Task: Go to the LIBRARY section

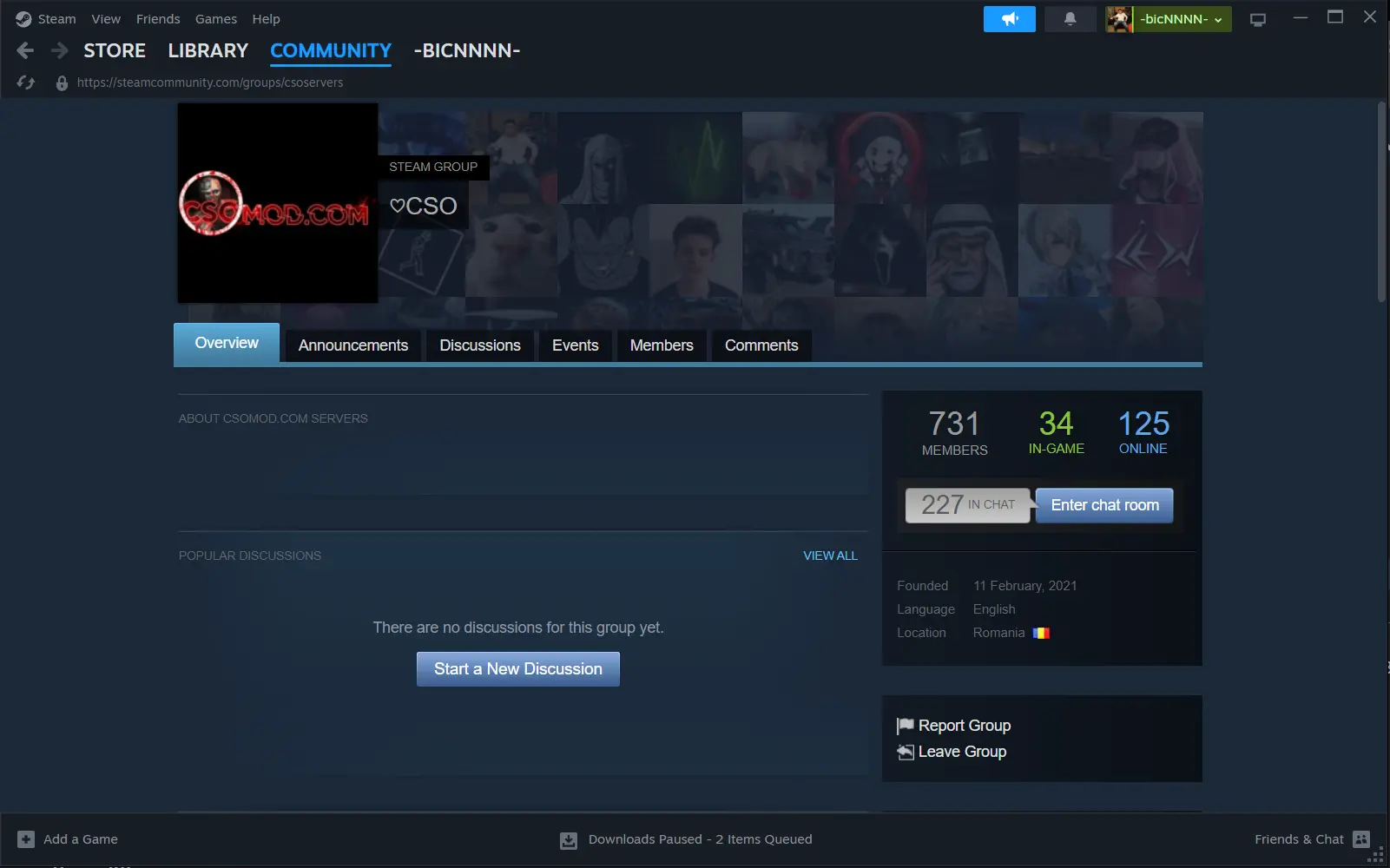Action: [208, 50]
